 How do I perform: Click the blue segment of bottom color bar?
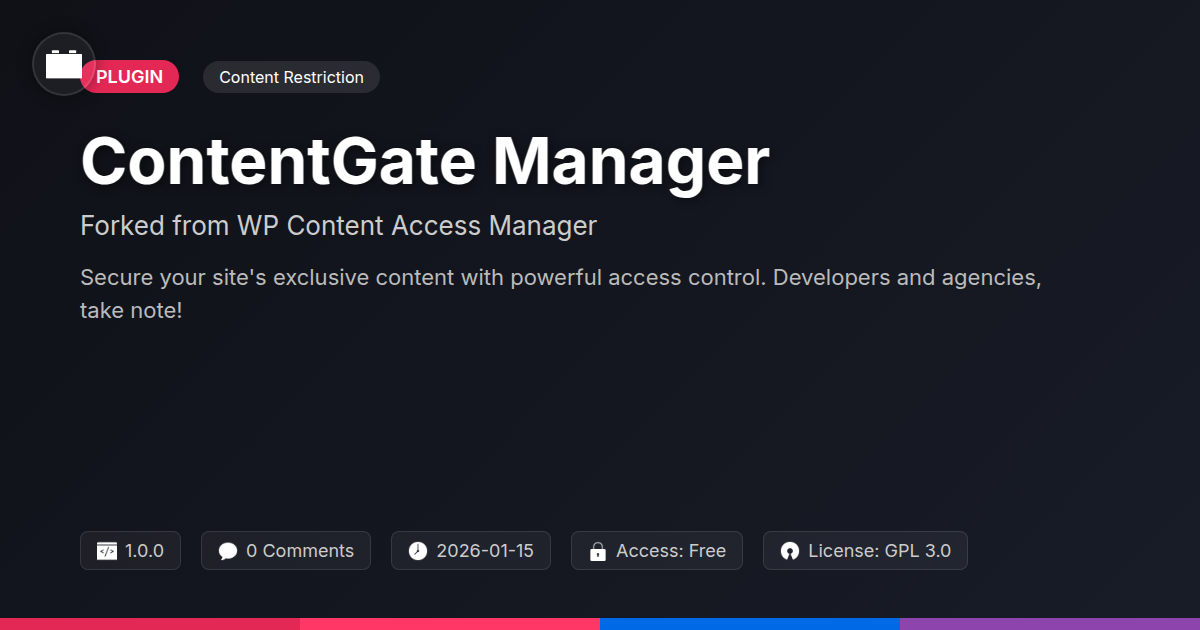tap(750, 624)
